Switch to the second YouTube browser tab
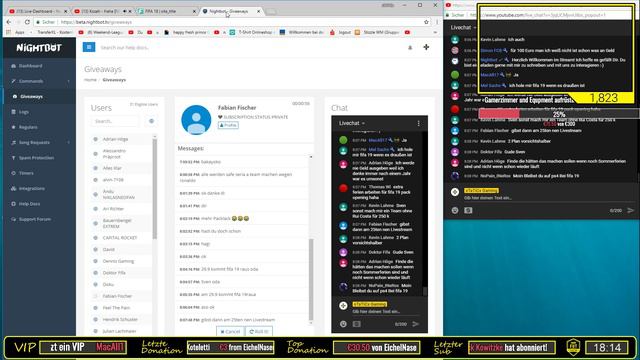The image size is (640, 360). point(102,11)
